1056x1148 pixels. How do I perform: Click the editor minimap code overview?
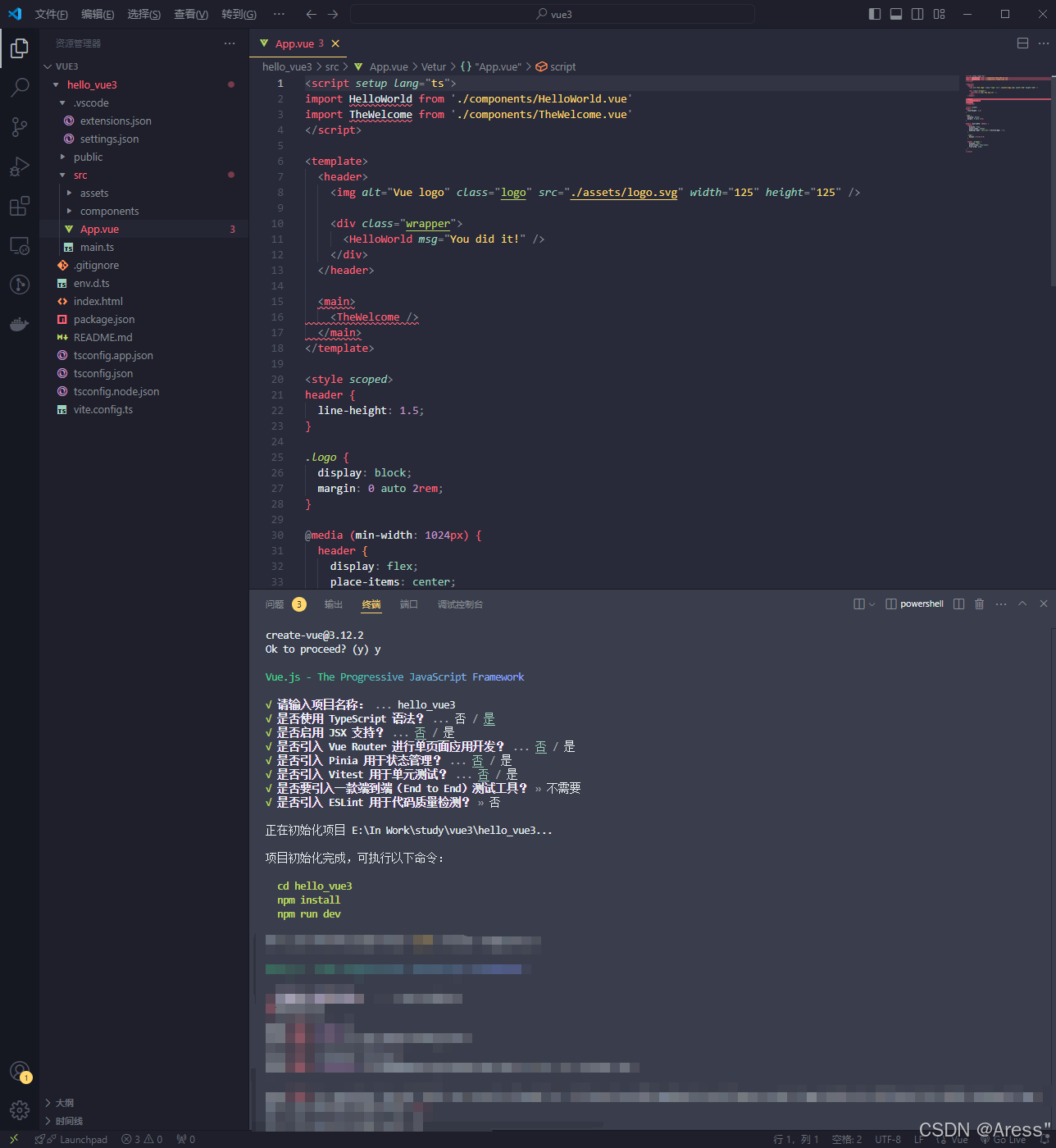(x=1007, y=115)
